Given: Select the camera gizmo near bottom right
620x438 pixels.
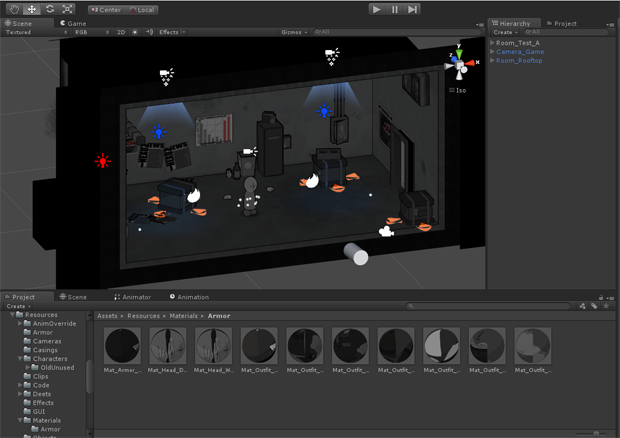Looking at the screenshot, I should 386,231.
